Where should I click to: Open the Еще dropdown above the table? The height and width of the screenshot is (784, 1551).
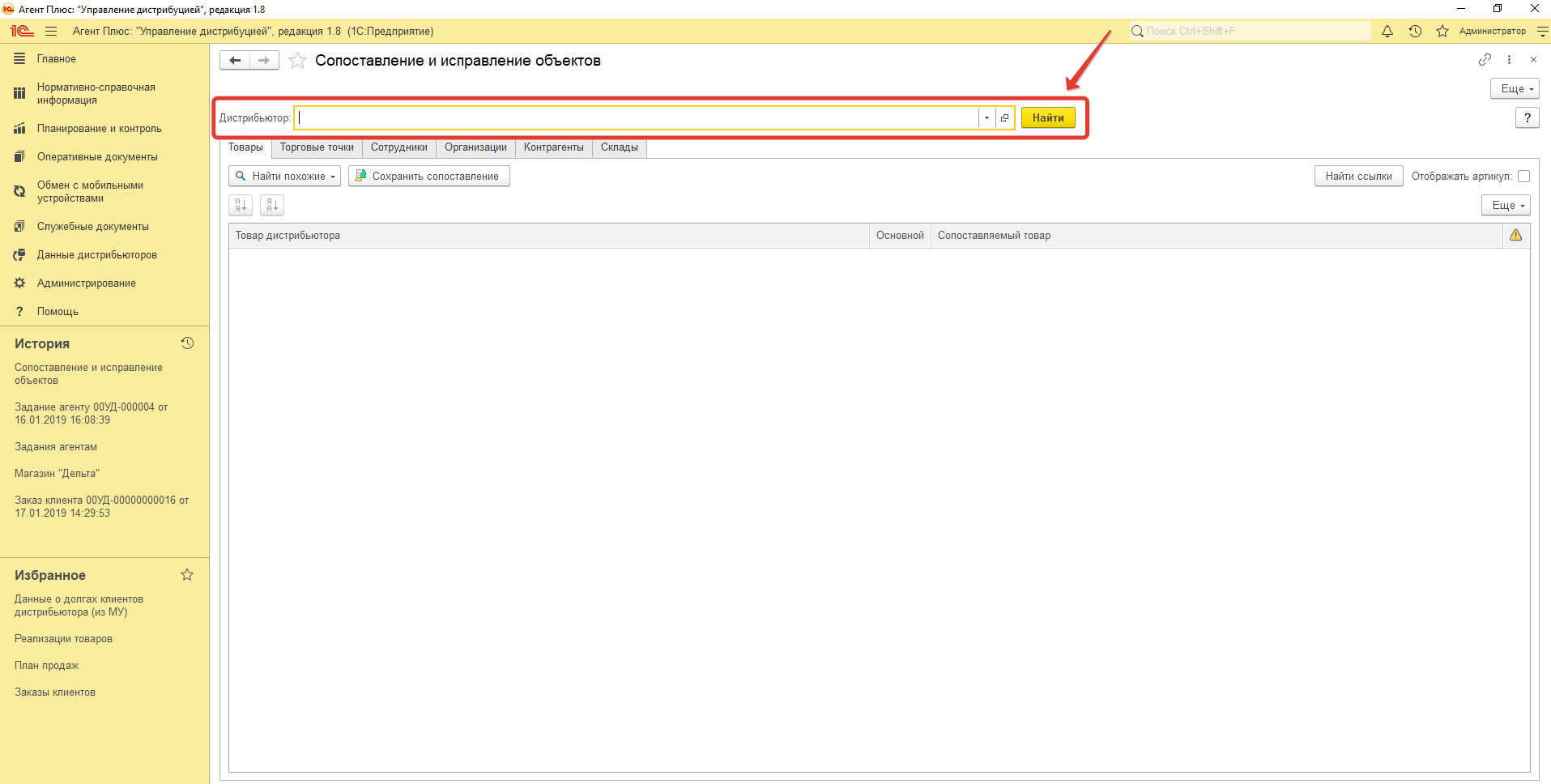(1506, 206)
